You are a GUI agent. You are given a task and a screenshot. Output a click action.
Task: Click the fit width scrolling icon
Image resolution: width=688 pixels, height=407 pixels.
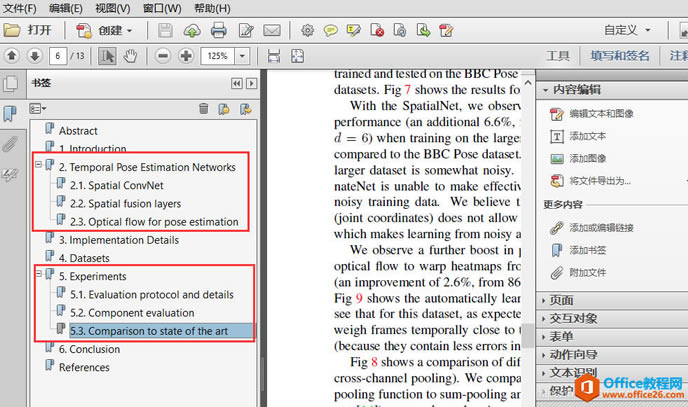(x=274, y=56)
